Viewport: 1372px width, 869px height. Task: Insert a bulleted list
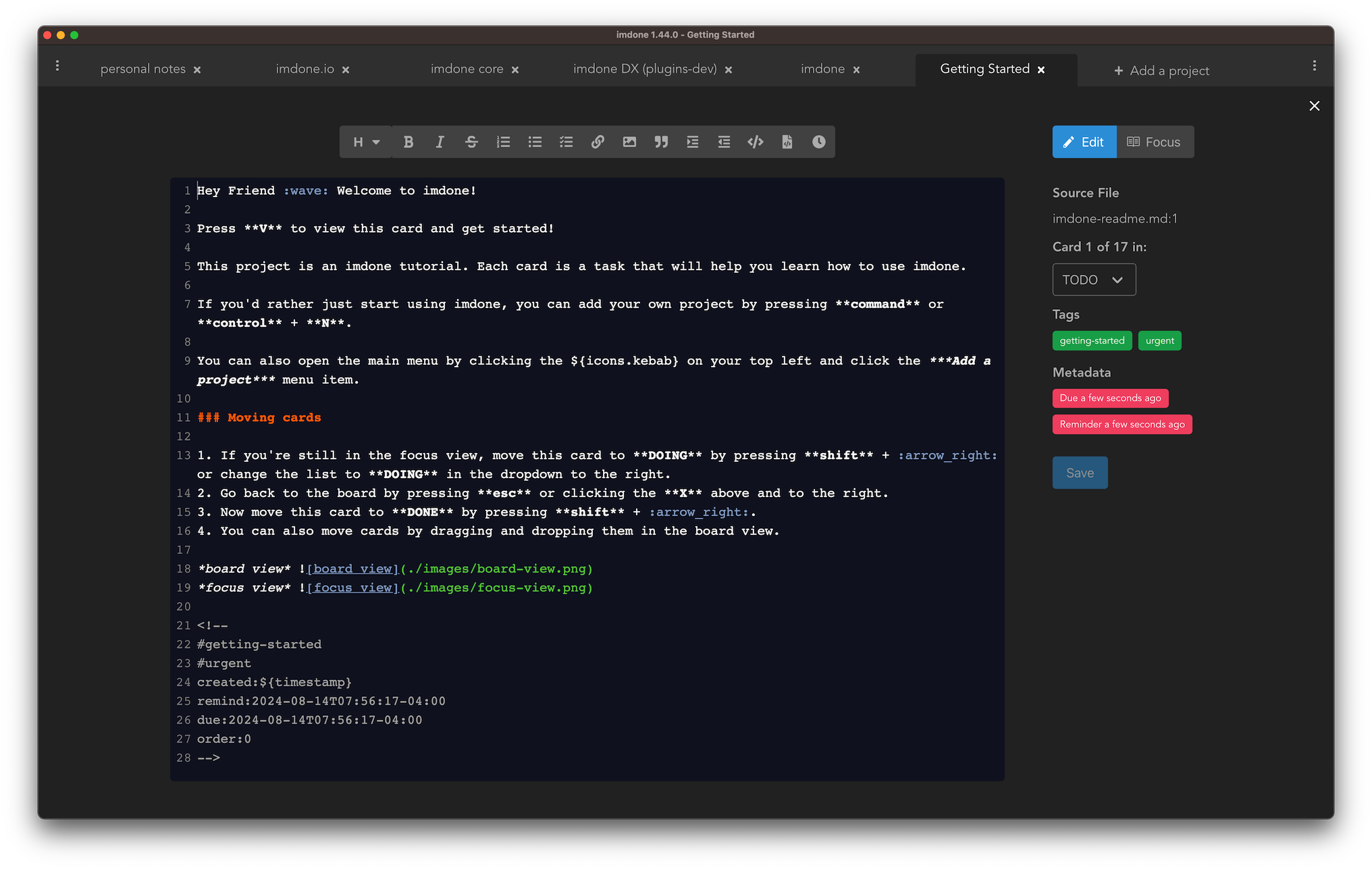(535, 142)
